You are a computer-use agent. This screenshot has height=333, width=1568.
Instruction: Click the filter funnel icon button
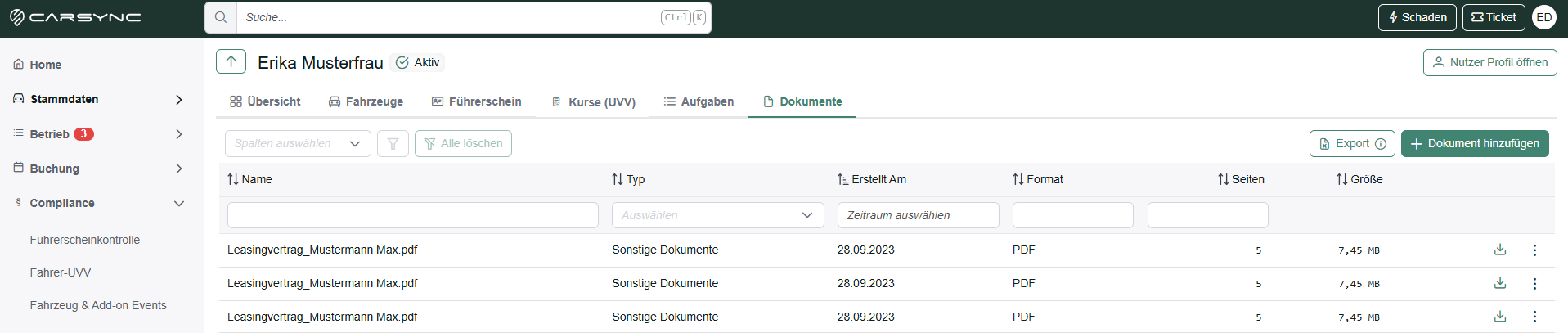(x=393, y=144)
